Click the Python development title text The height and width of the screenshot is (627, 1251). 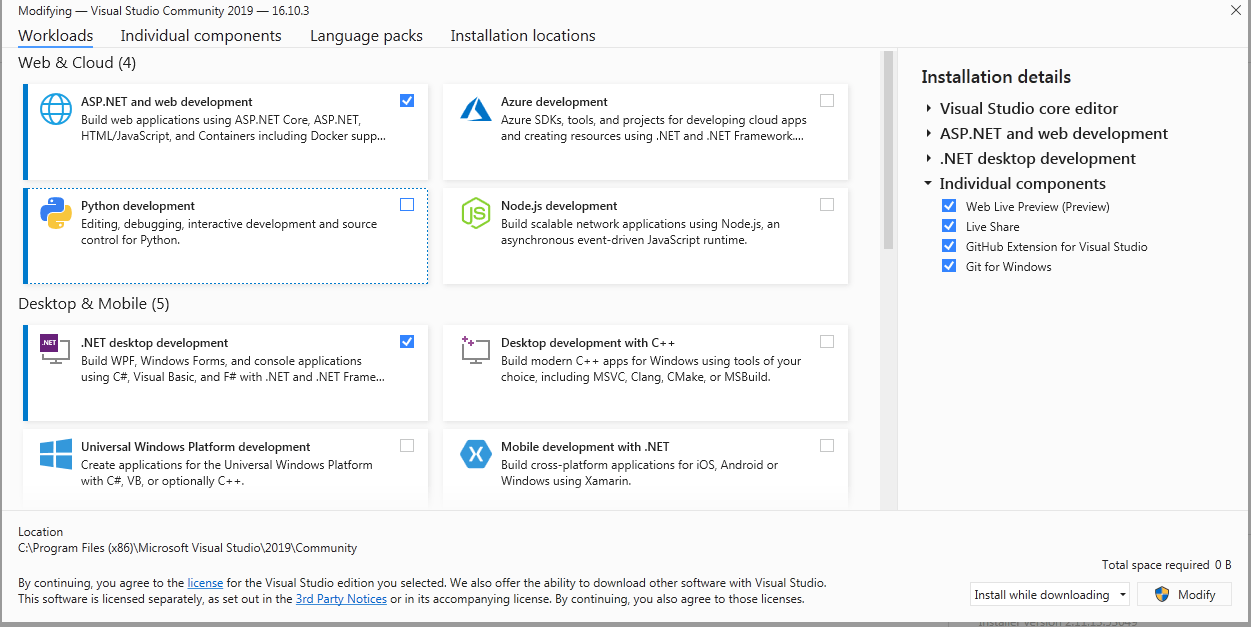tap(138, 206)
